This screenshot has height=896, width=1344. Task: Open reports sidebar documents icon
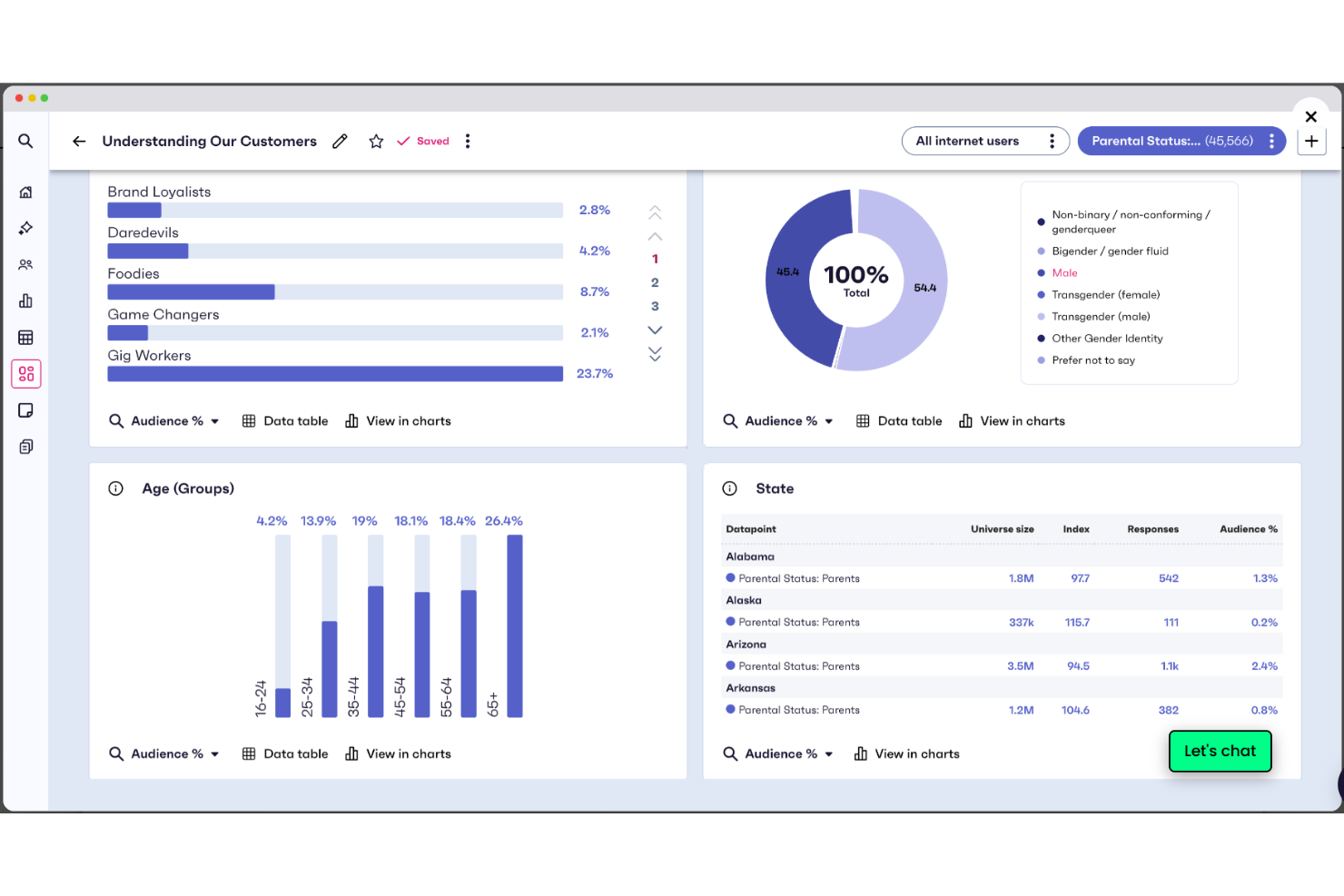pyautogui.click(x=25, y=447)
